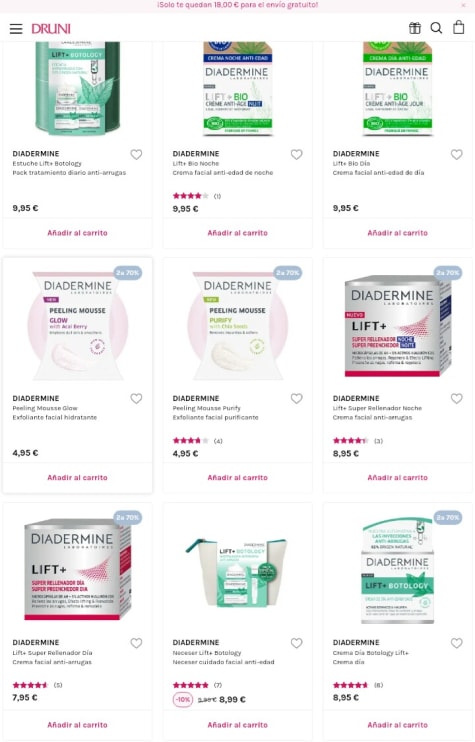Screen dimensions: 475x742
Task: Open the shopping bag cart icon
Action: coord(458,27)
